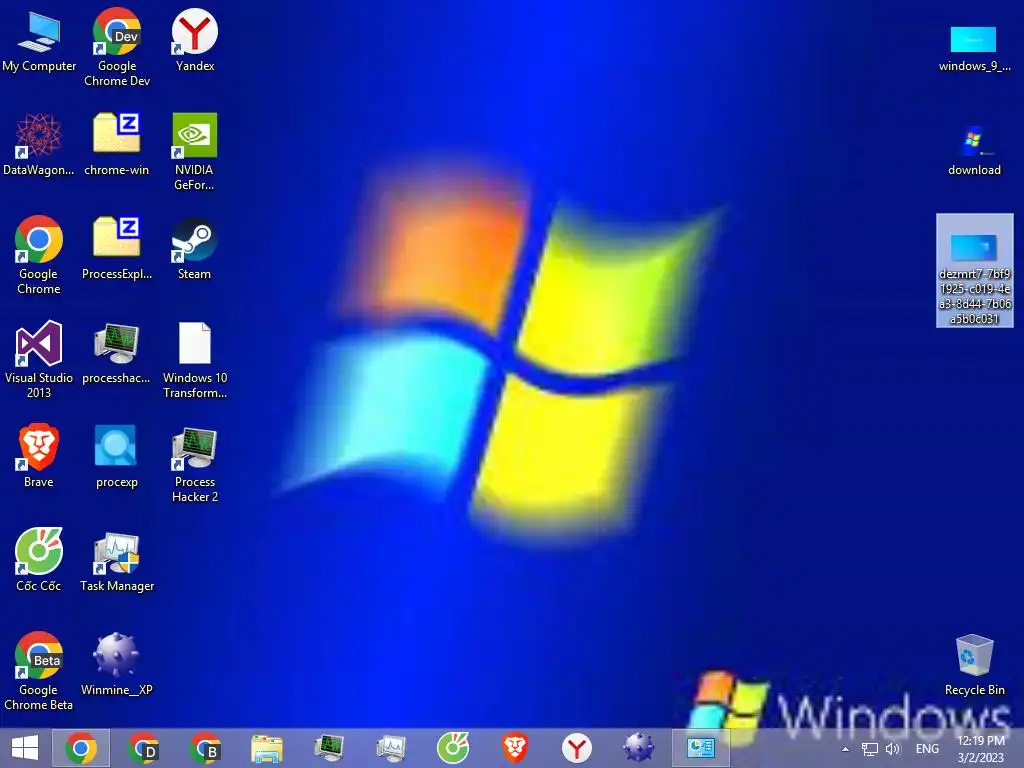
Task: Select the chrome-win zip folder
Action: (117, 144)
